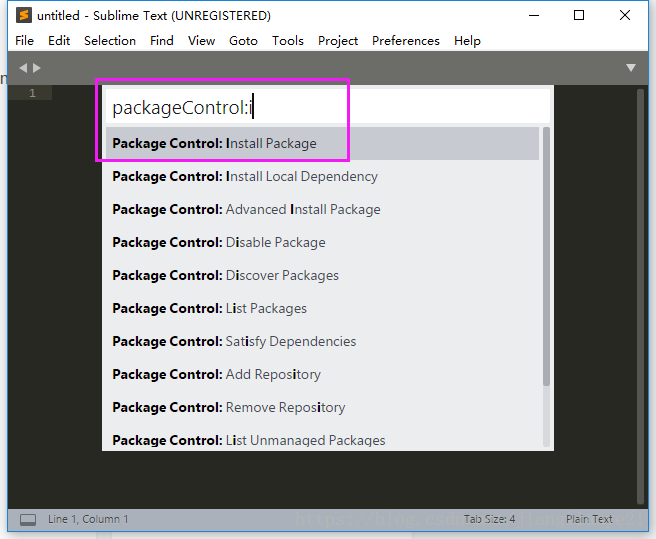Select Package Control: Install Package
Viewport: 656px width, 539px height.
click(322, 144)
